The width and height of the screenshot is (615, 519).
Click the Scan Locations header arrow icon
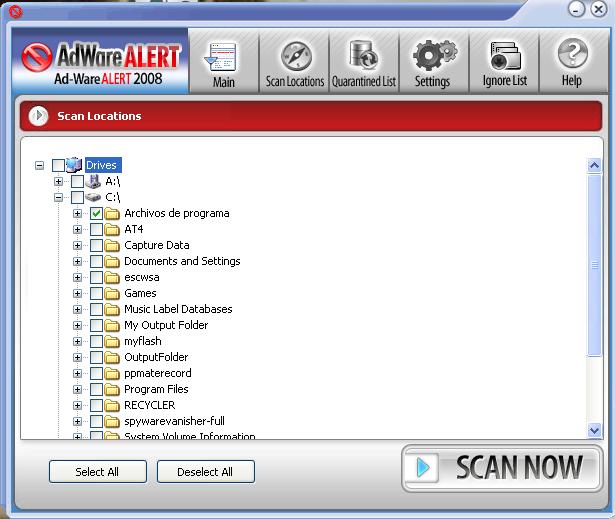tap(38, 116)
